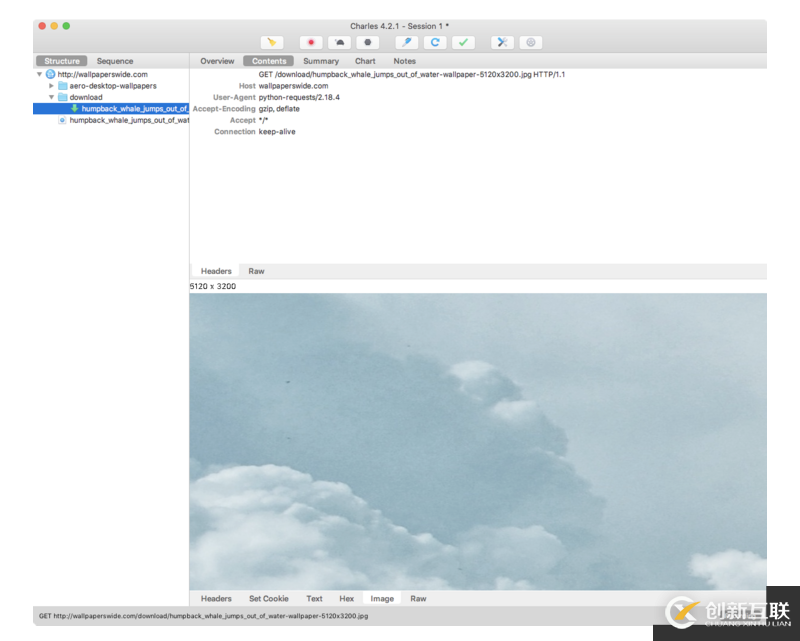Collapse the wallpaperswide.com host node

tap(40, 74)
